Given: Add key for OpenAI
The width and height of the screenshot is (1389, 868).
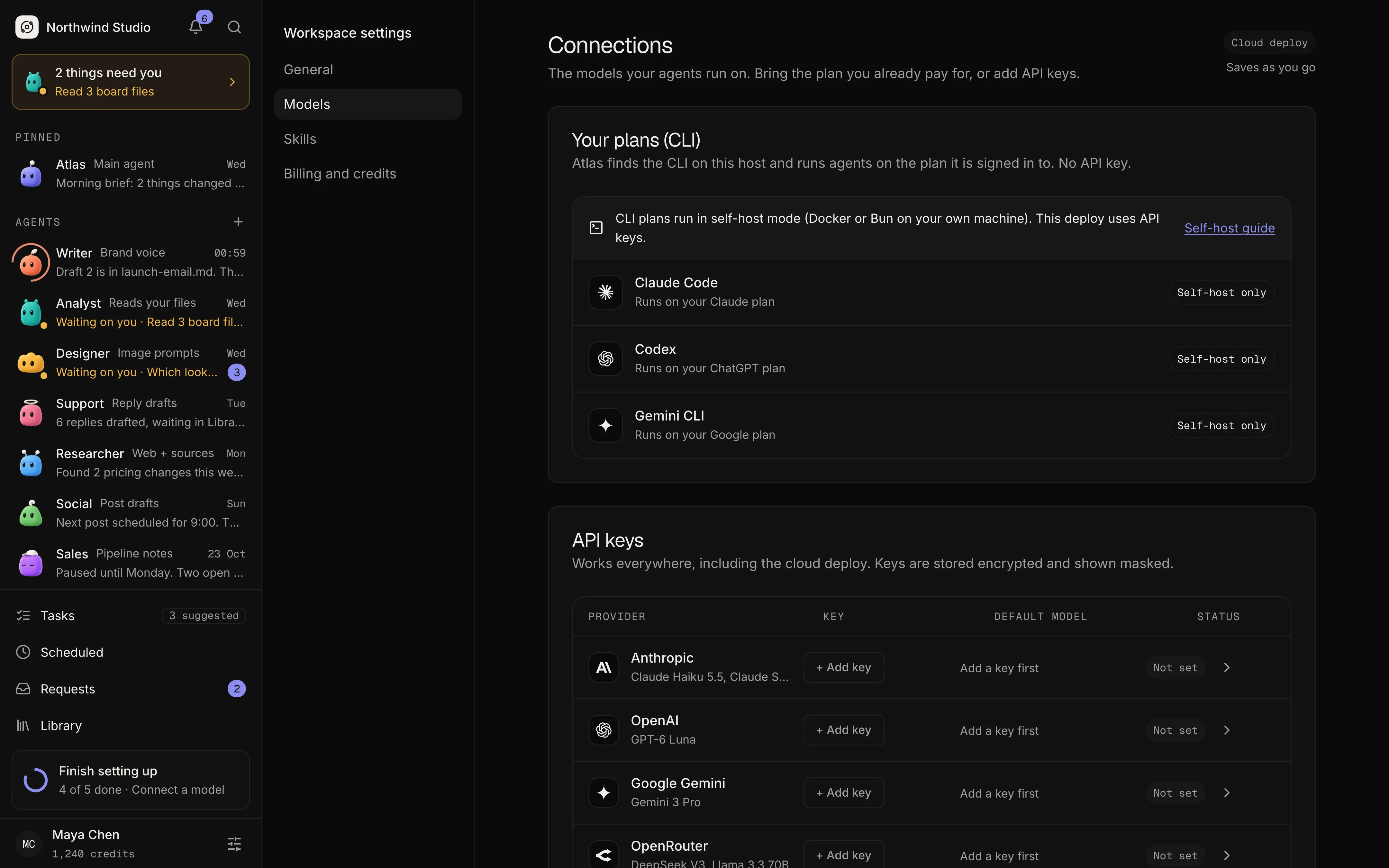Looking at the screenshot, I should (x=844, y=730).
